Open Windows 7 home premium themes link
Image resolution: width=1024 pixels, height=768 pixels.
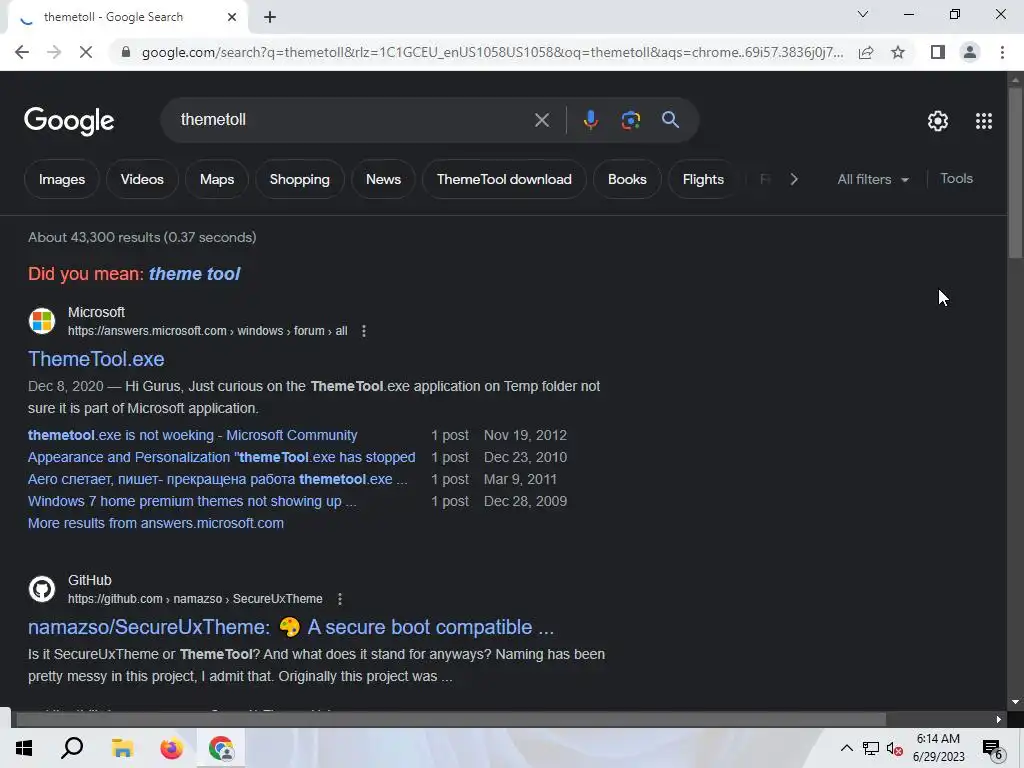click(x=192, y=502)
